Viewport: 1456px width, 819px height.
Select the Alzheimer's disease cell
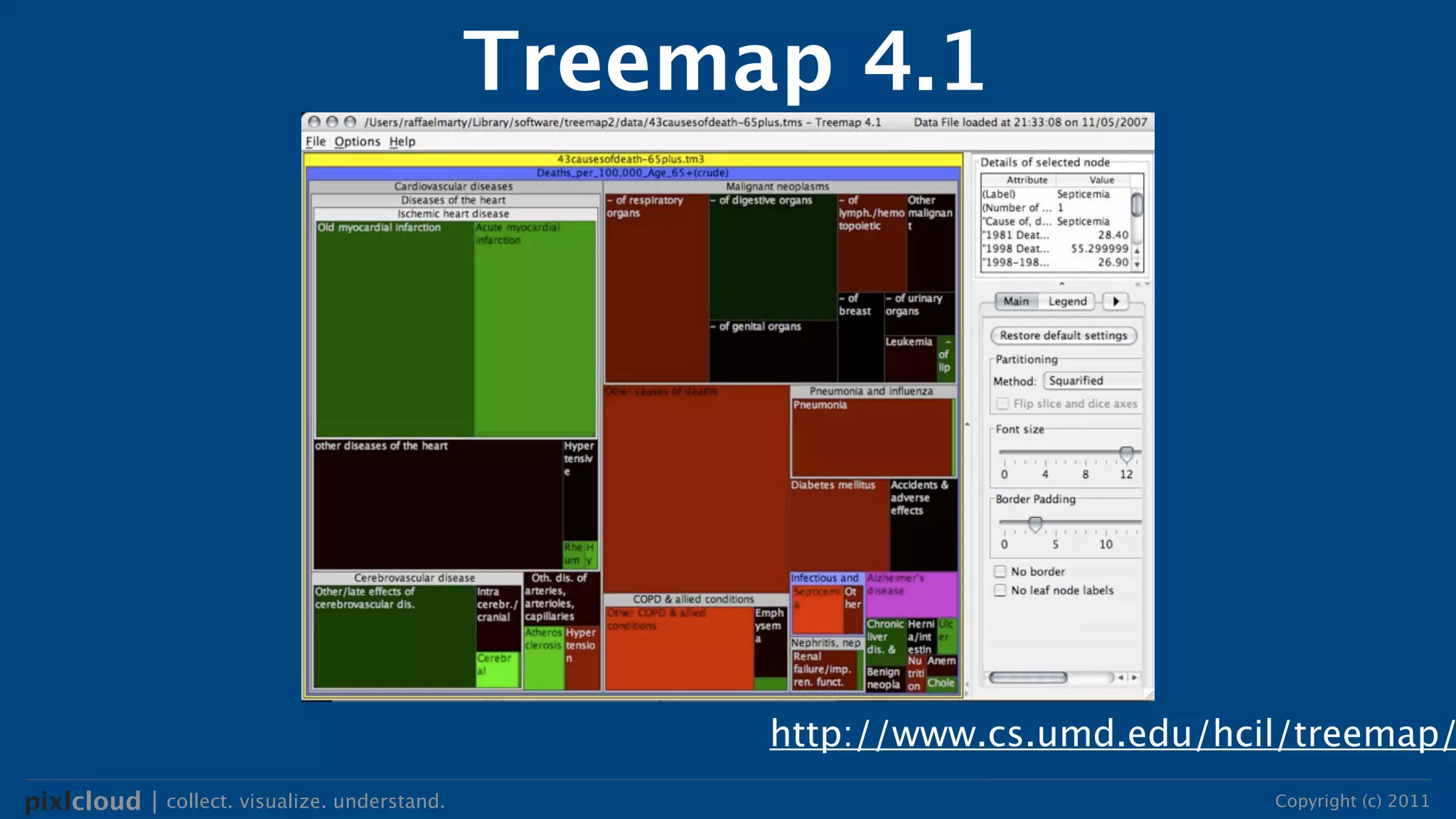pyautogui.click(x=911, y=594)
